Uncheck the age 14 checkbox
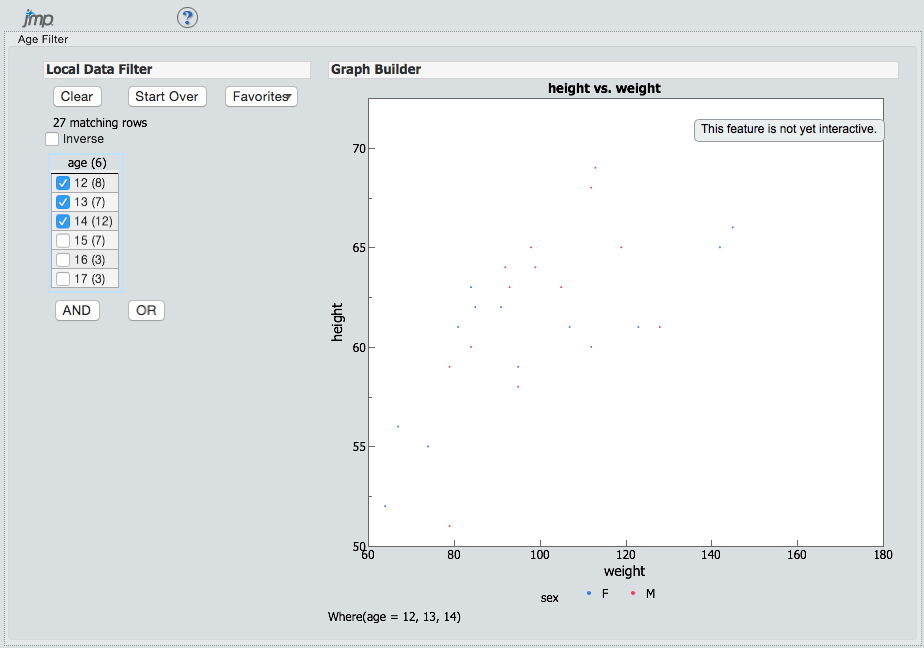 [x=63, y=221]
